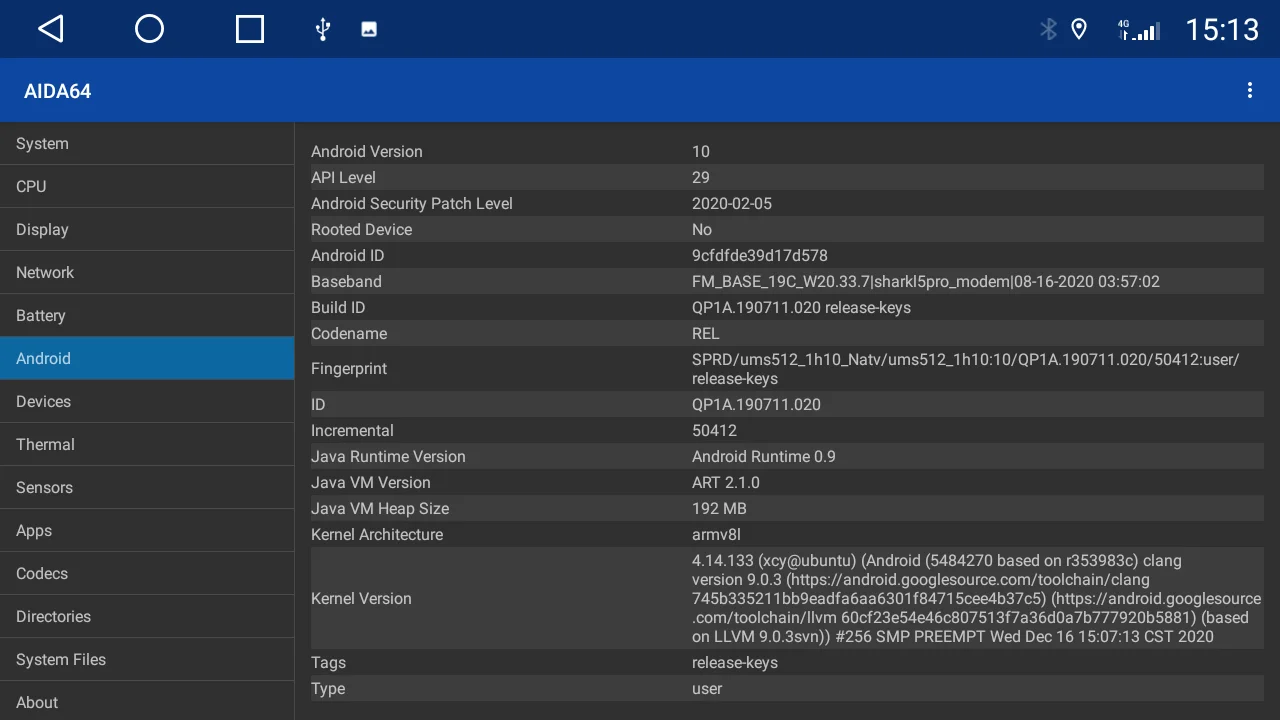Switch to the Display category
This screenshot has height=720, width=1280.
click(x=147, y=230)
